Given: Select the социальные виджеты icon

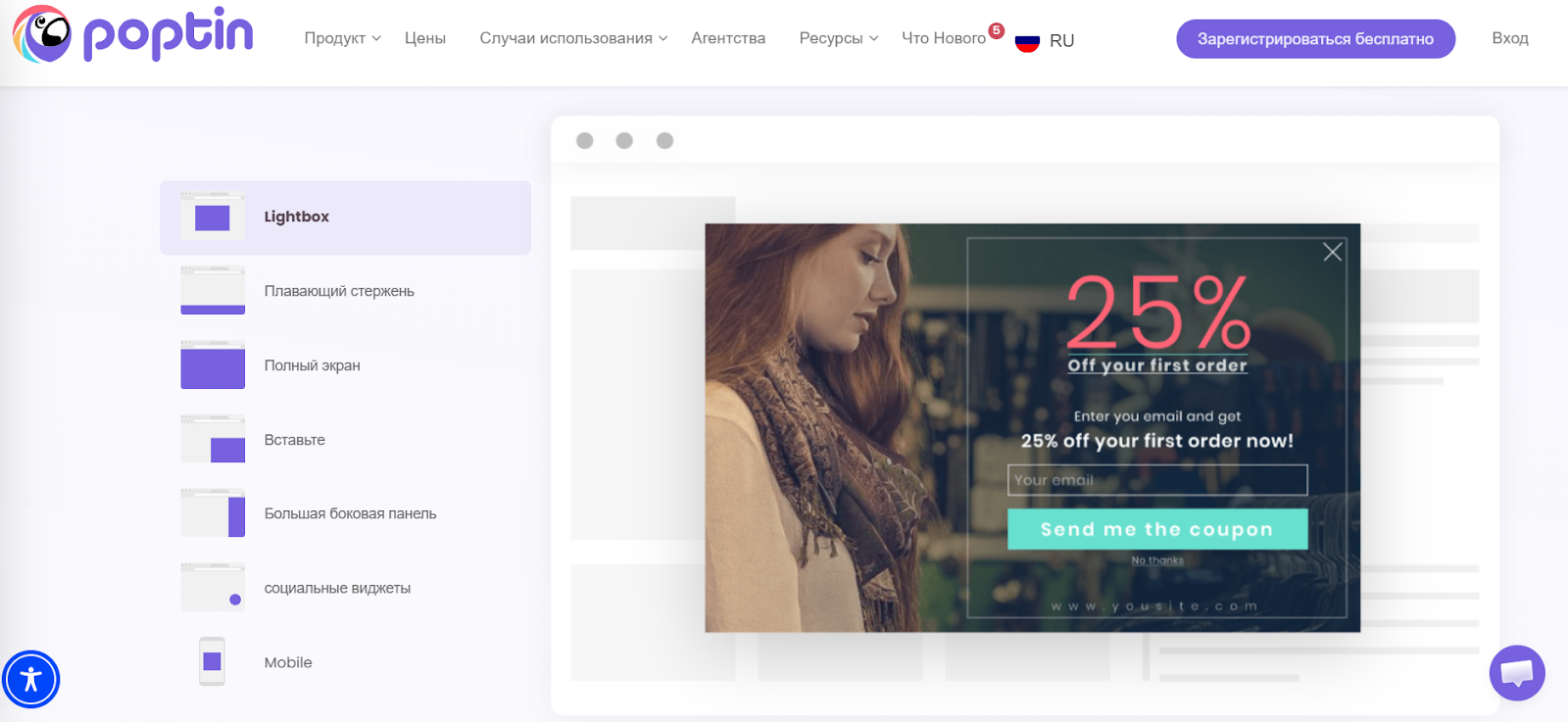Looking at the screenshot, I should [213, 588].
